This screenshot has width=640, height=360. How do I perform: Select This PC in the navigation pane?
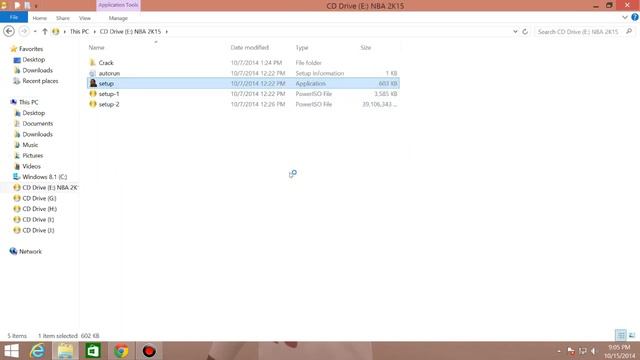click(29, 102)
